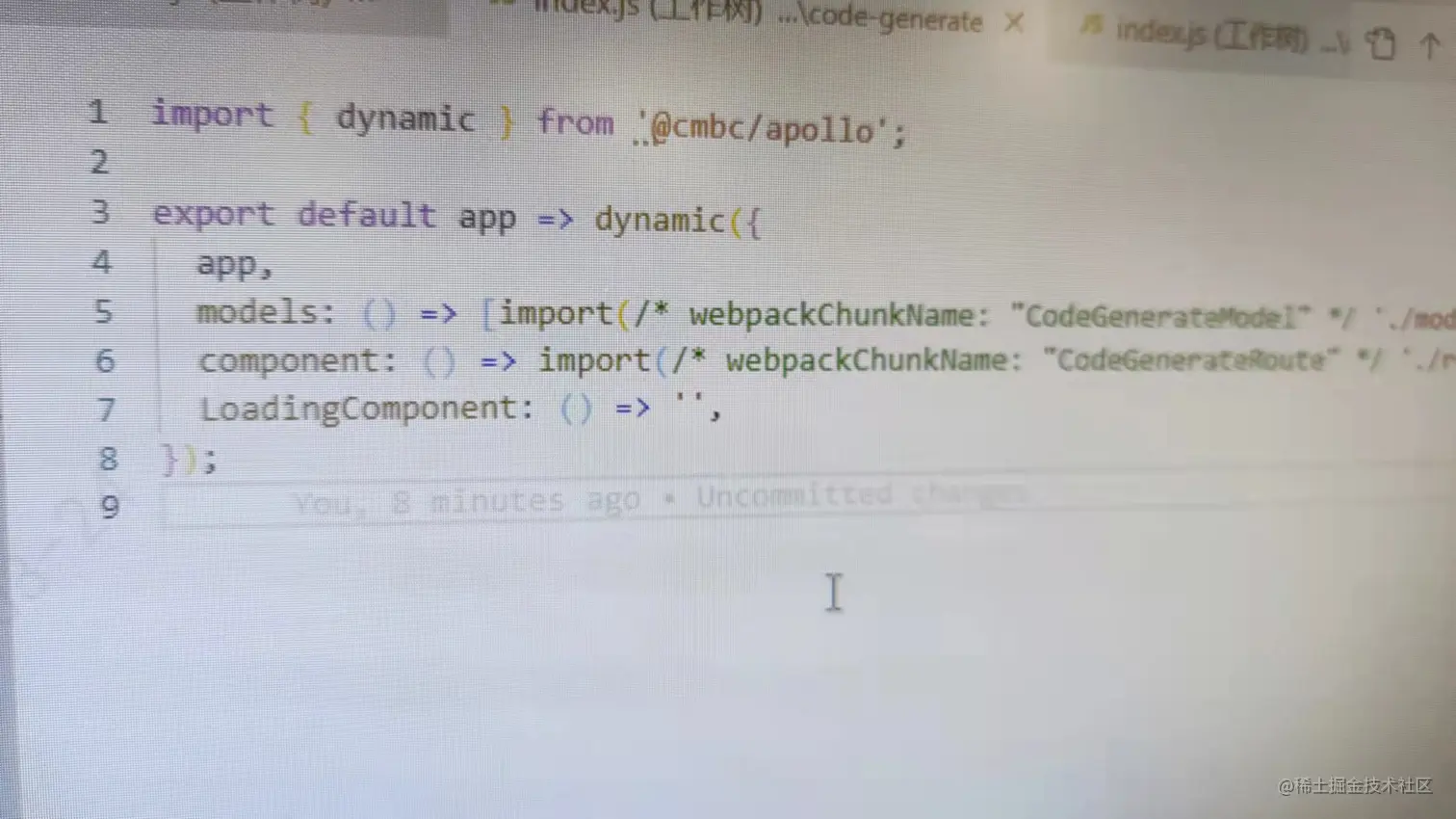This screenshot has width=1456, height=819.
Task: Click line number 1 in gutter
Action: tap(97, 112)
